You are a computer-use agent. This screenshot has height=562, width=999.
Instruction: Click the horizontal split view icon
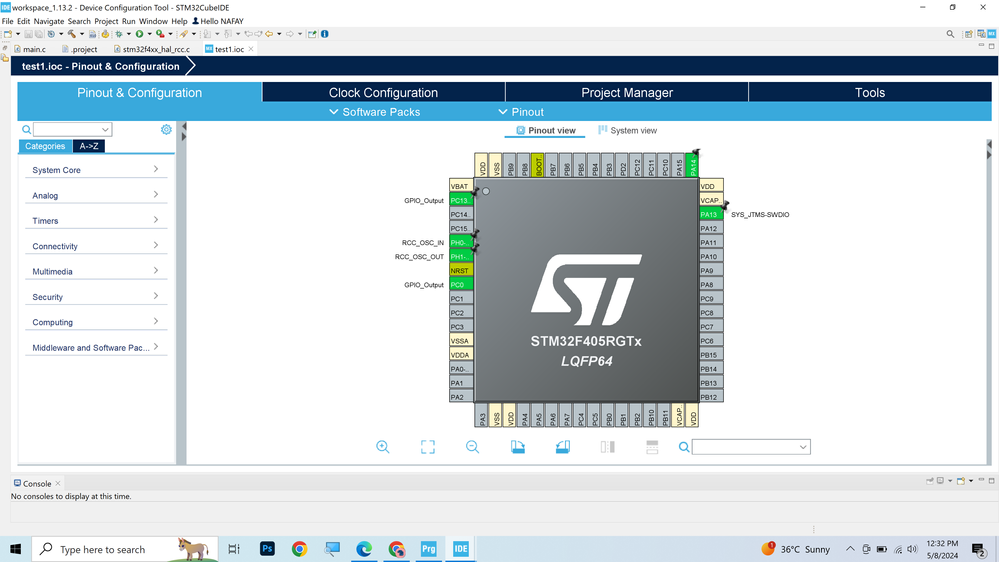[x=652, y=447]
